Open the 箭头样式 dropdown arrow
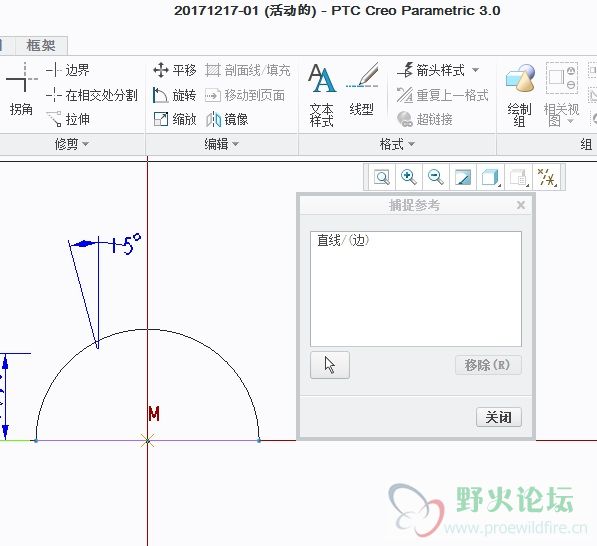Image resolution: width=597 pixels, height=546 pixels. 476,70
